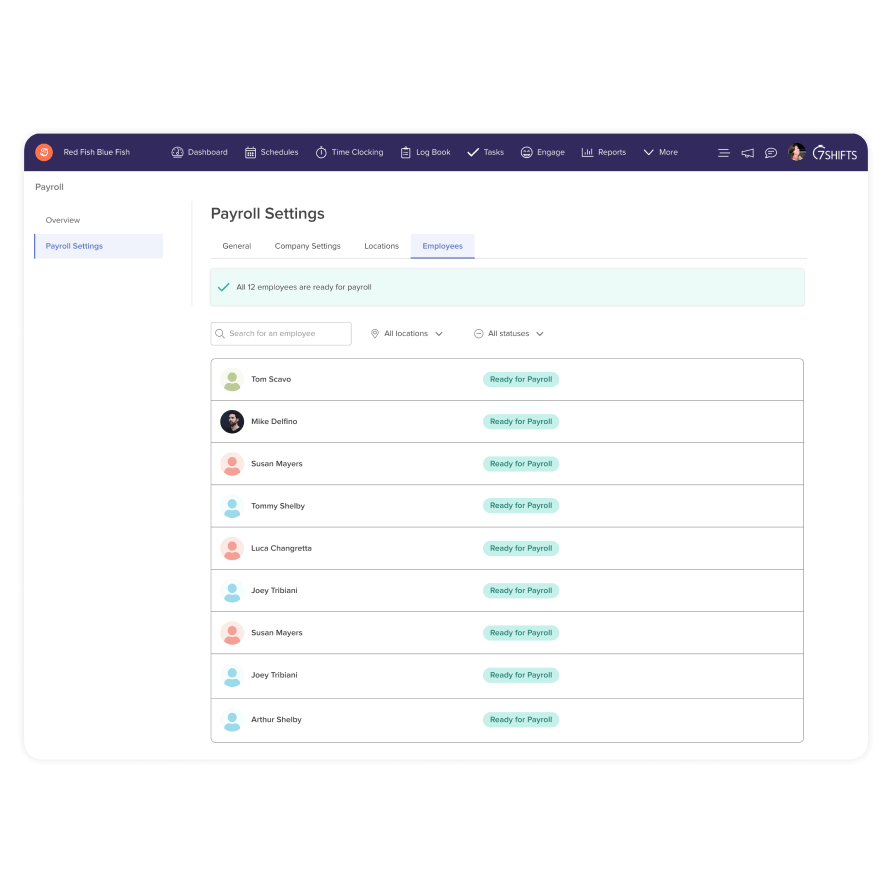Expand the All statuses dropdown
The image size is (892, 892).
508,333
